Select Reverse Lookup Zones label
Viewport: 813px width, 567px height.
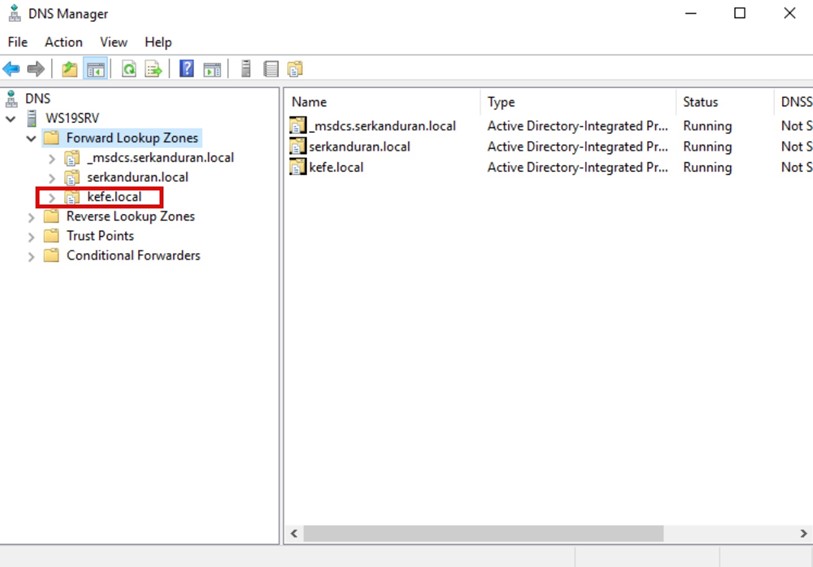[x=131, y=216]
